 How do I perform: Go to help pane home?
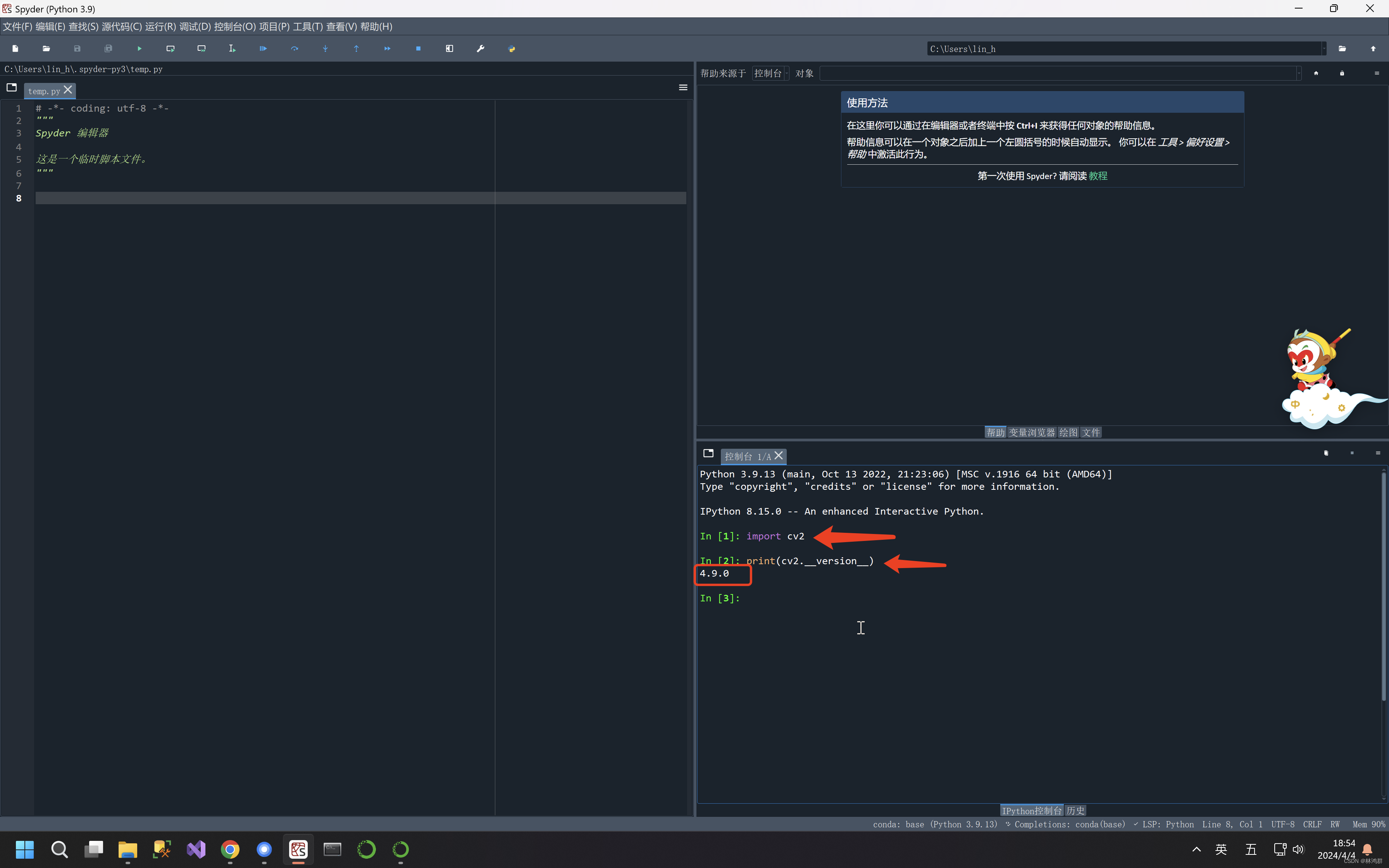tap(1316, 73)
